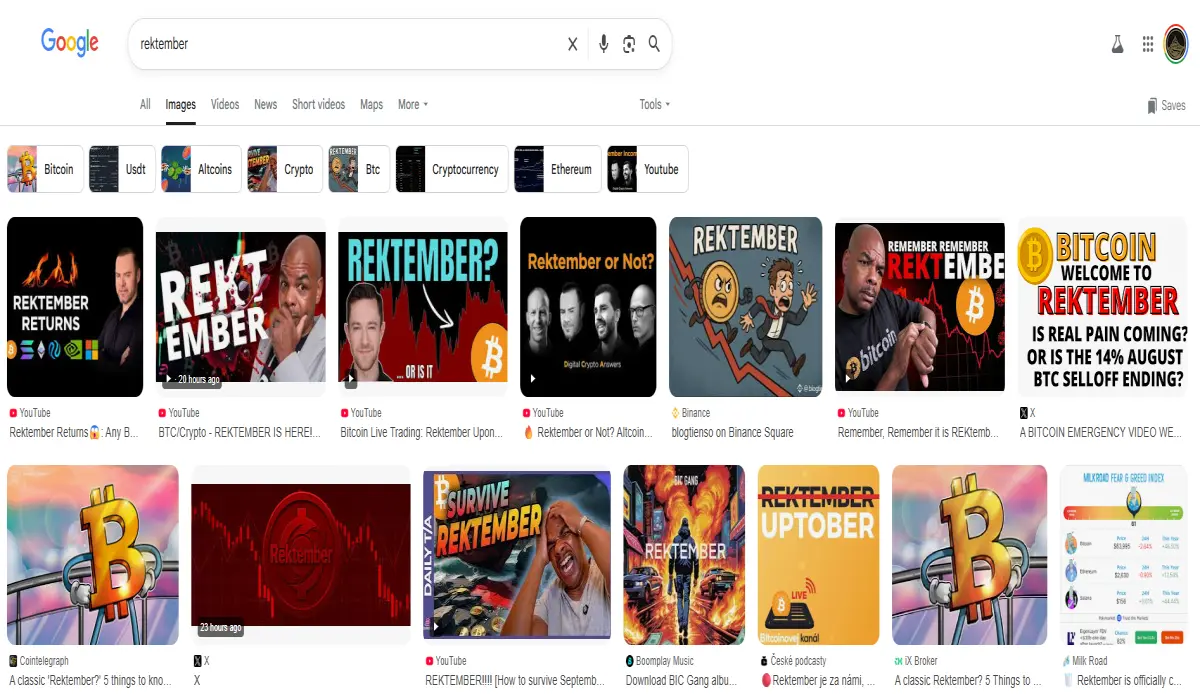Open the Maps tab
The width and height of the screenshot is (1200, 696).
coord(371,104)
